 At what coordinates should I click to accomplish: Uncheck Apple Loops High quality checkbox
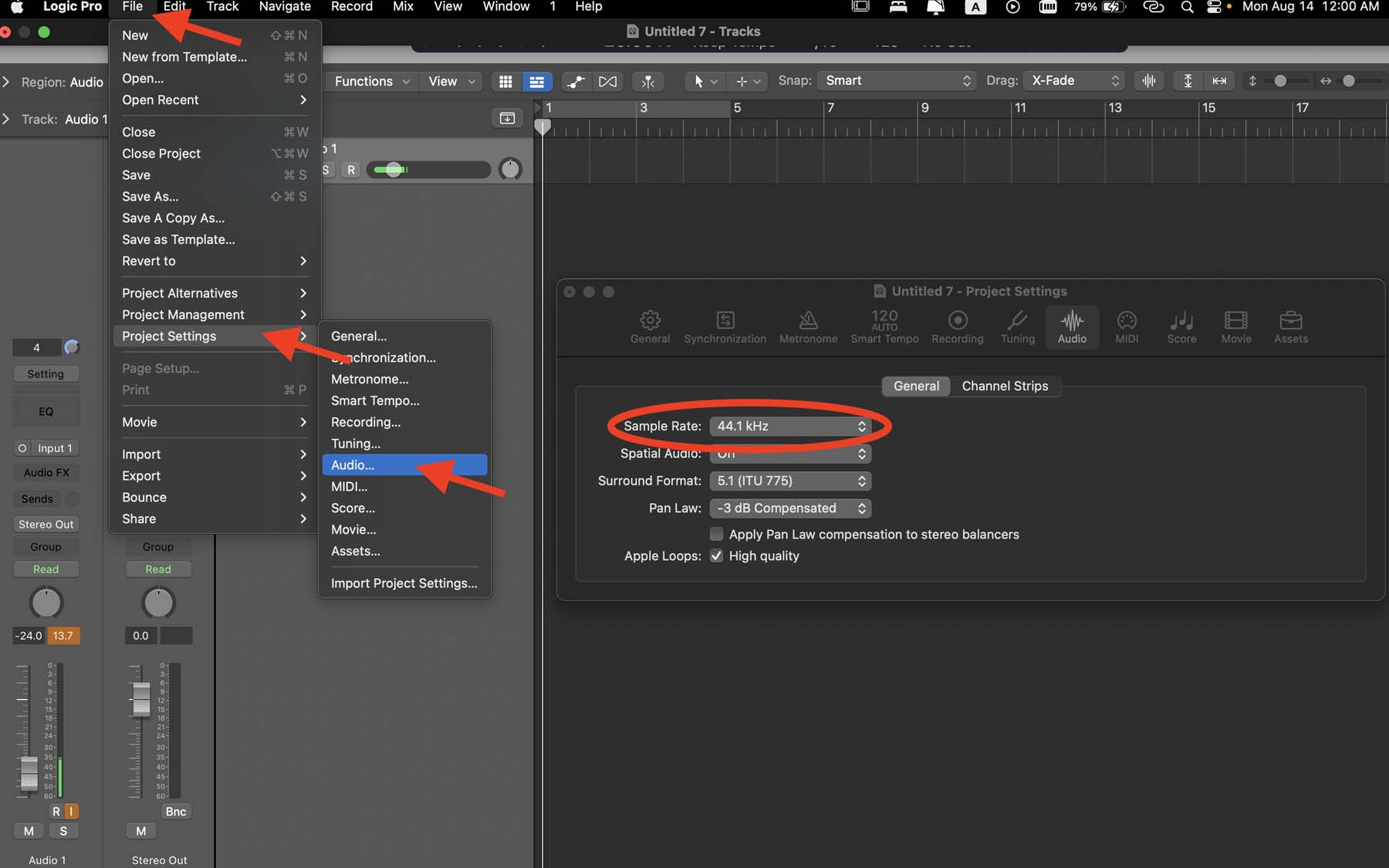[x=716, y=556]
